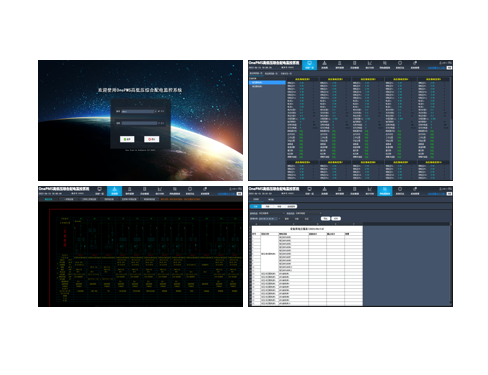Image resolution: width=488 pixels, height=375 pixels.
Task: Click the green login button on the login dialog
Action: (x=127, y=139)
